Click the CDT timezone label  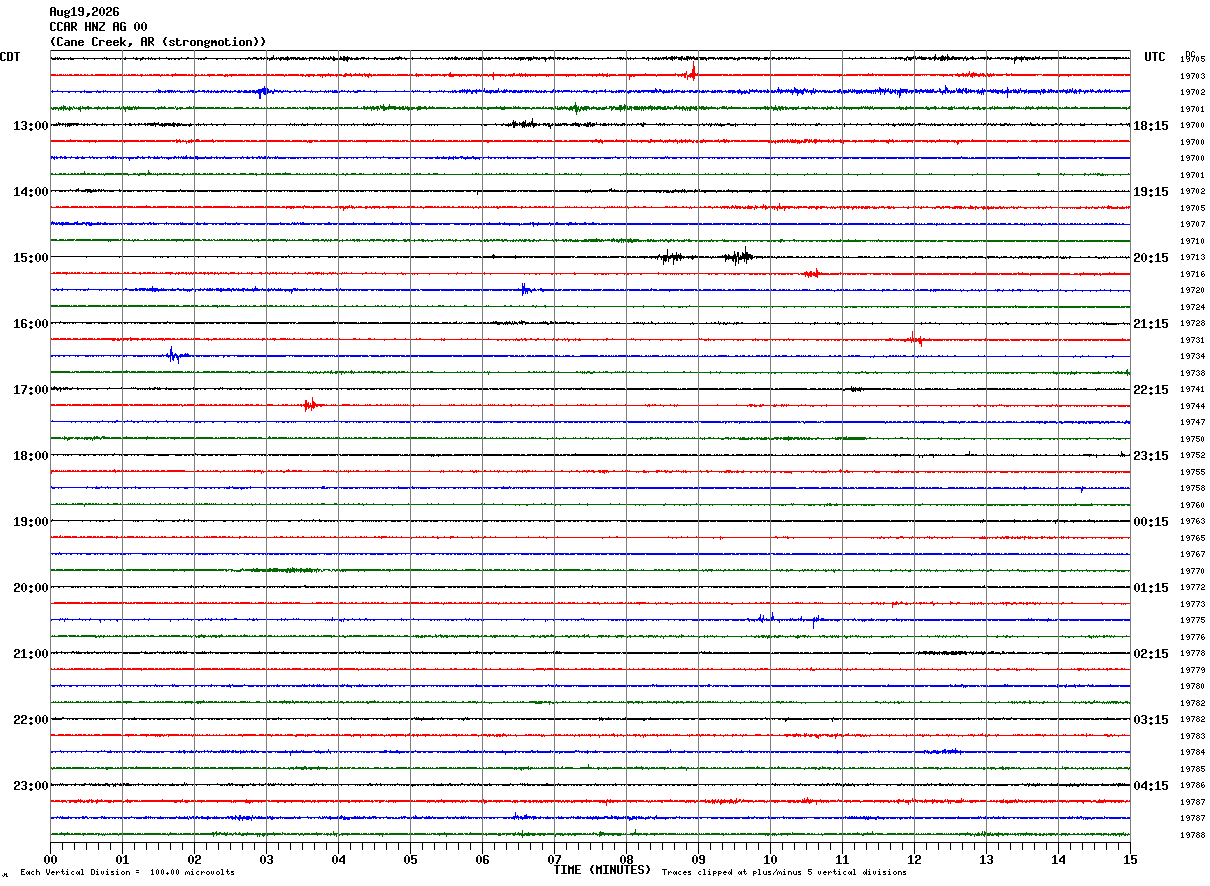pos(11,57)
